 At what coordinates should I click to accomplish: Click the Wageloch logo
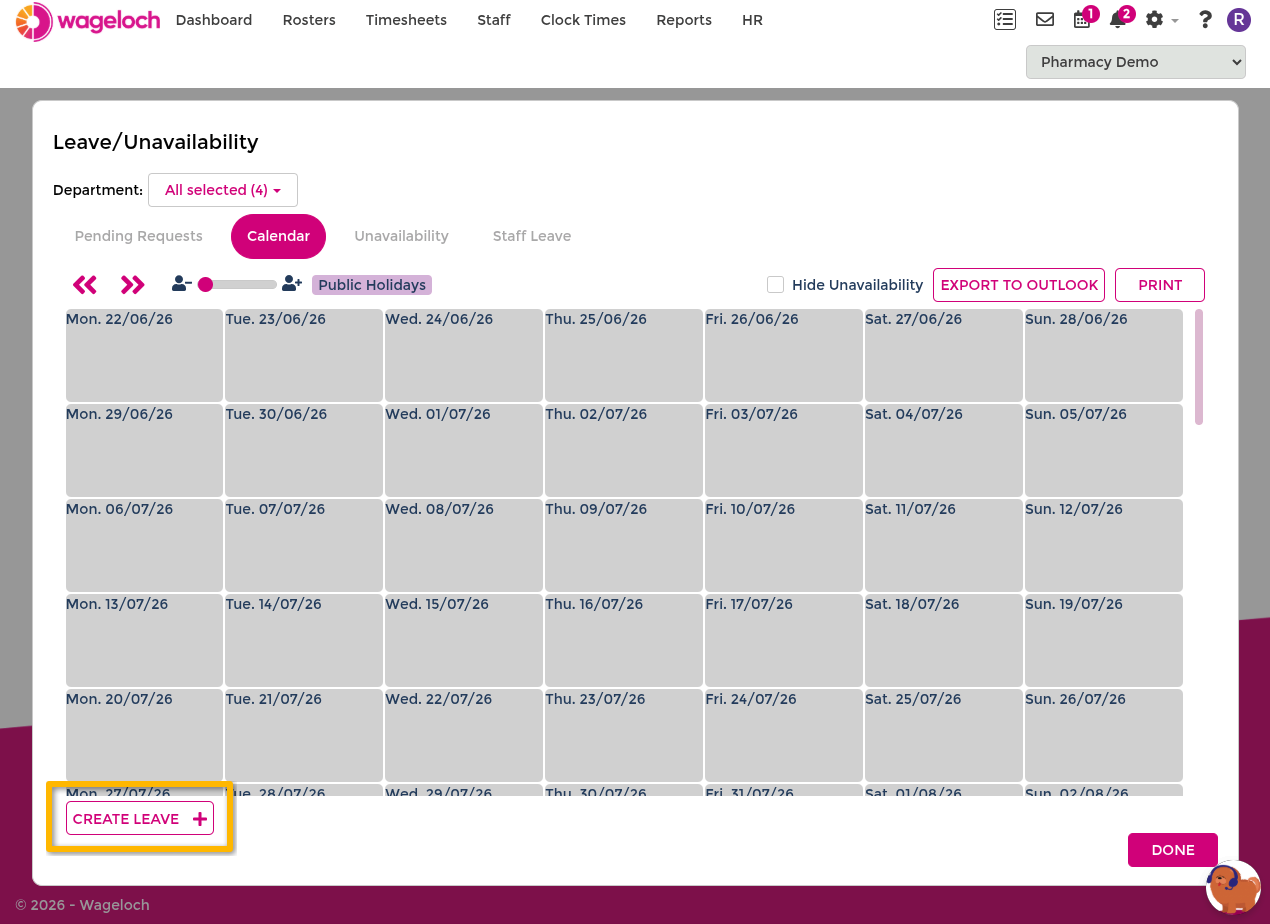pyautogui.click(x=88, y=21)
